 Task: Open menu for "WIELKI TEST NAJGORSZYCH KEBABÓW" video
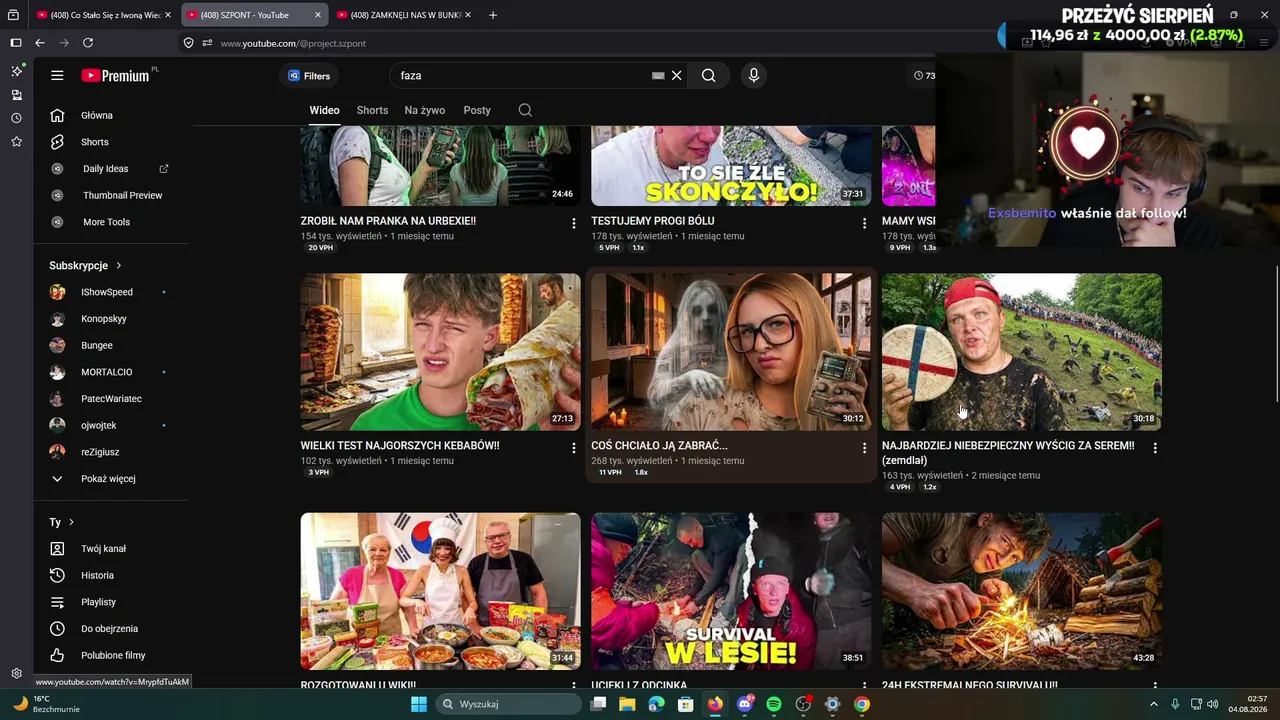[x=574, y=448]
